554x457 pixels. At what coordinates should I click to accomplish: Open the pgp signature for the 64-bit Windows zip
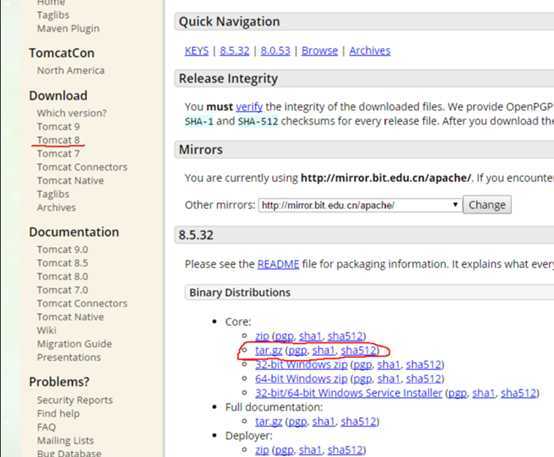click(x=363, y=379)
